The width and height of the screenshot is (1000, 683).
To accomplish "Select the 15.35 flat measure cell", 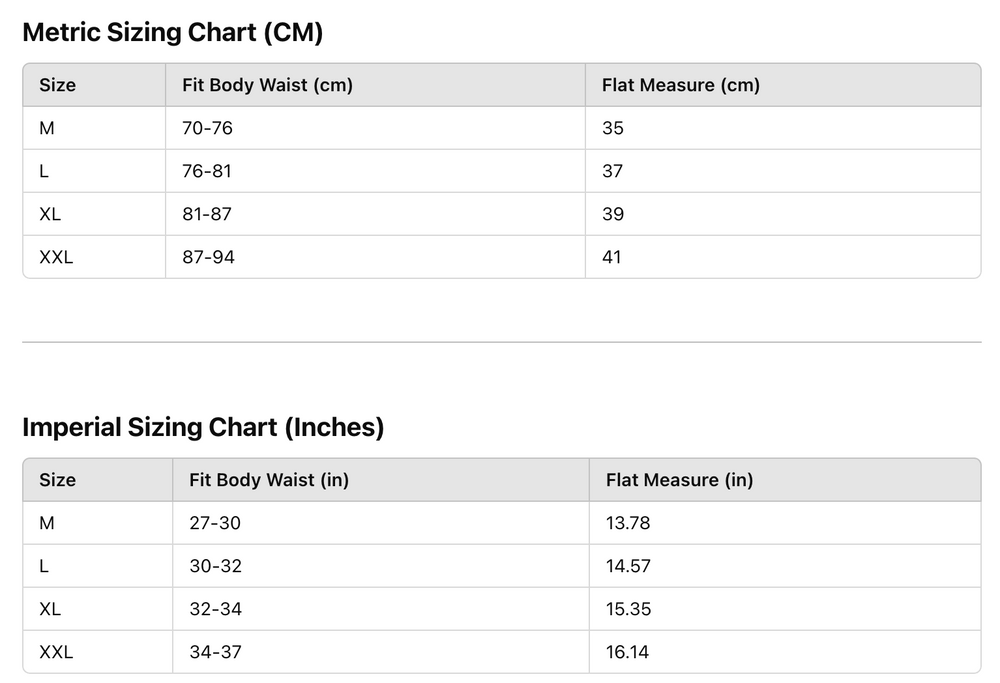I will 628,609.
